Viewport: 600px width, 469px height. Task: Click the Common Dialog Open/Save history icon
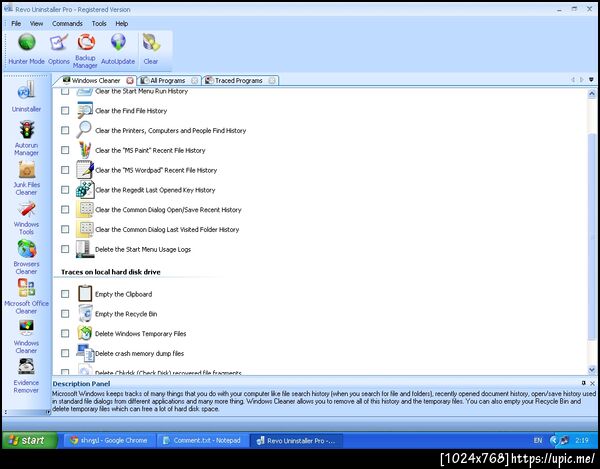tap(85, 209)
